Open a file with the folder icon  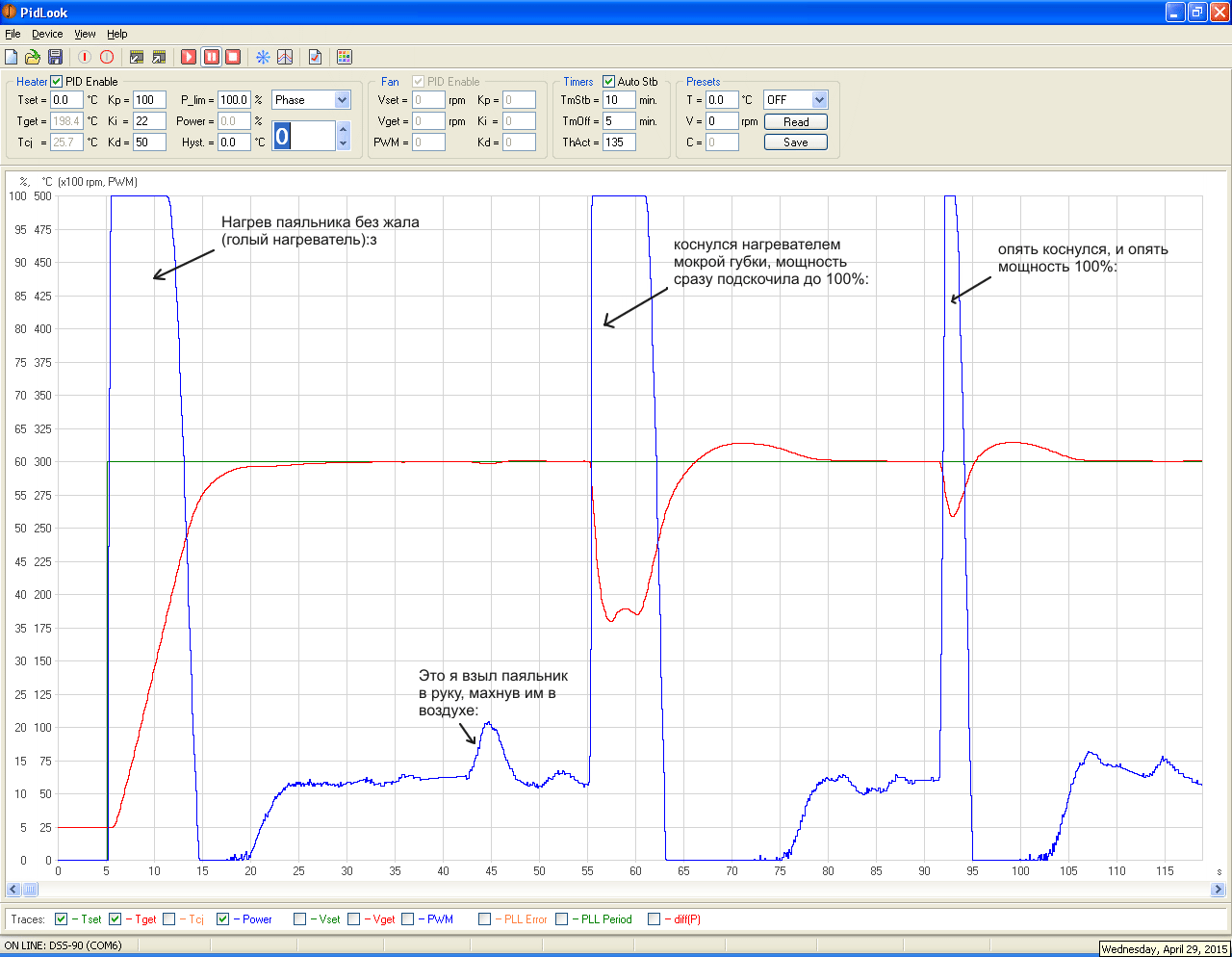point(33,57)
